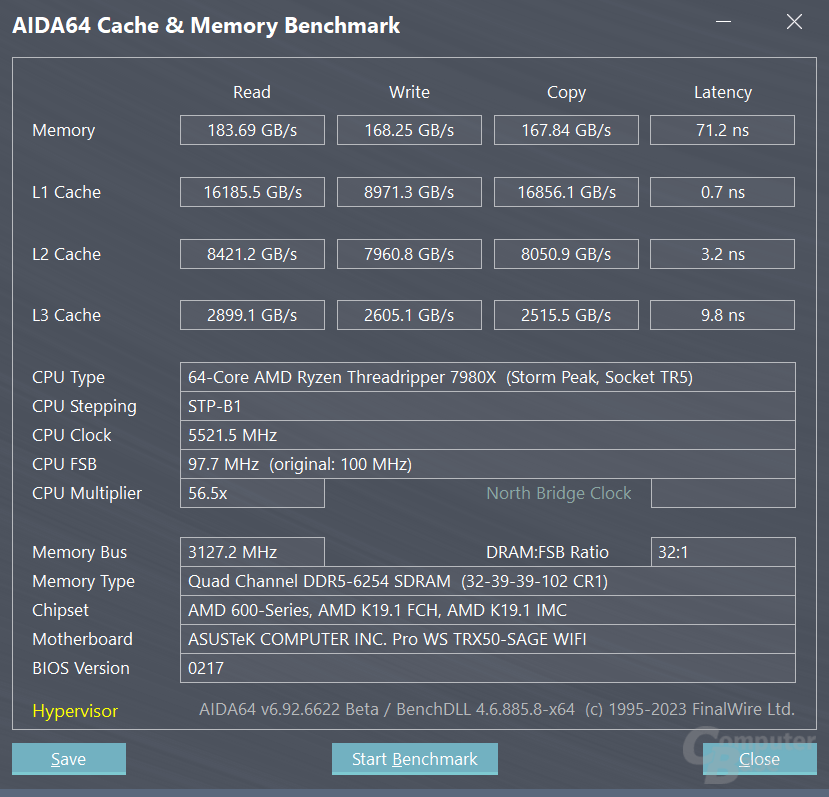829x797 pixels.
Task: Click Chipset AMD 600-Series field
Action: [487, 610]
